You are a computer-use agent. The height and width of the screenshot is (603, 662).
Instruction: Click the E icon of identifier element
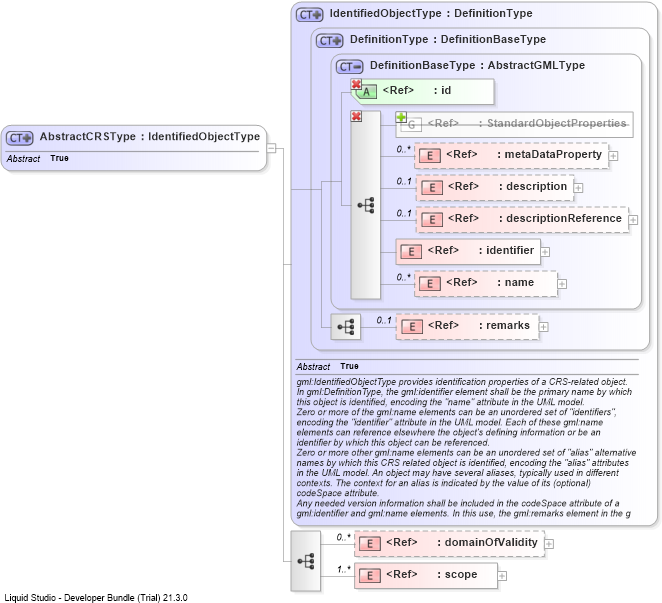click(411, 252)
